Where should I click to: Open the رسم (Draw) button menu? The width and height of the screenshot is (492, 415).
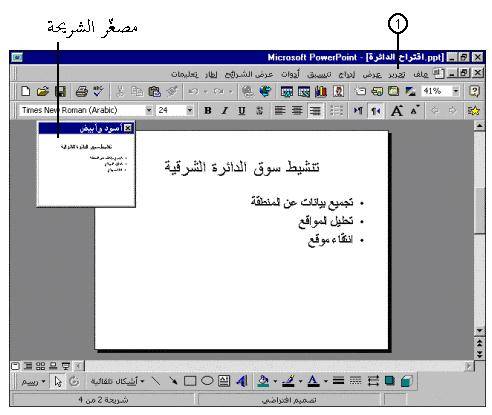click(33, 381)
